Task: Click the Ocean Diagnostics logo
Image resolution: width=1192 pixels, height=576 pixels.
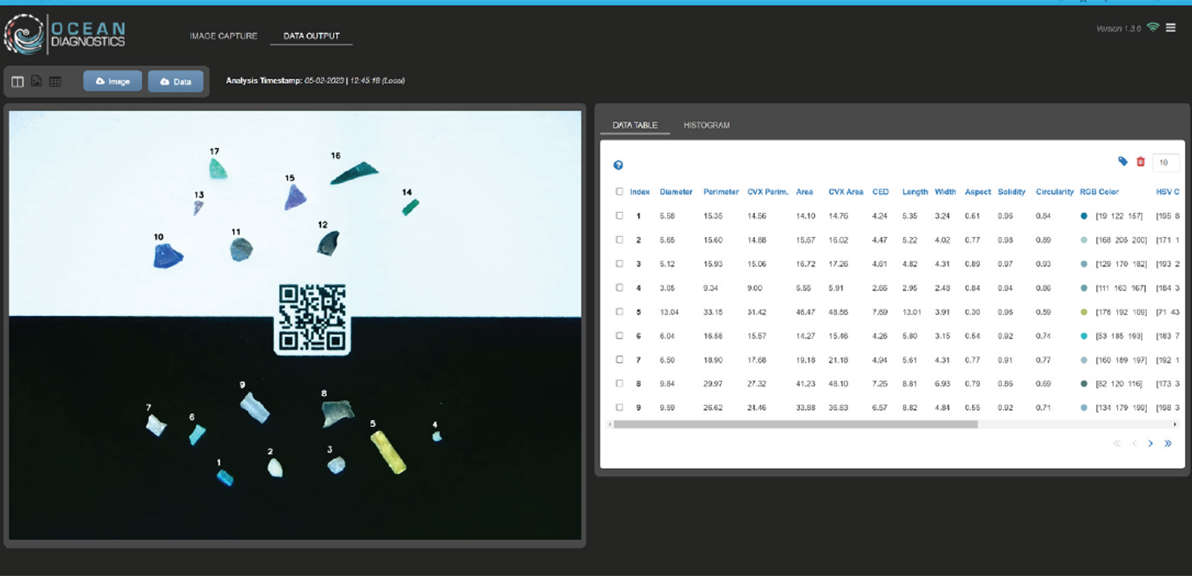Action: coord(64,34)
